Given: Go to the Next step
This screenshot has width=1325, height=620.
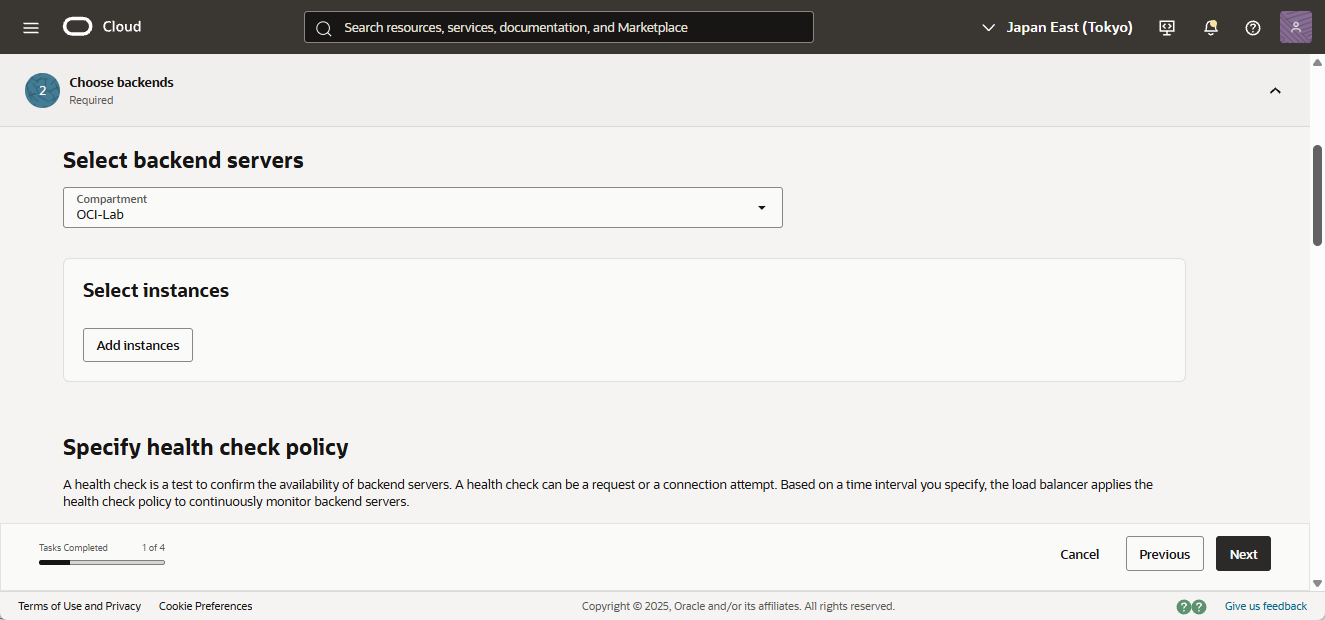Looking at the screenshot, I should click(1243, 554).
